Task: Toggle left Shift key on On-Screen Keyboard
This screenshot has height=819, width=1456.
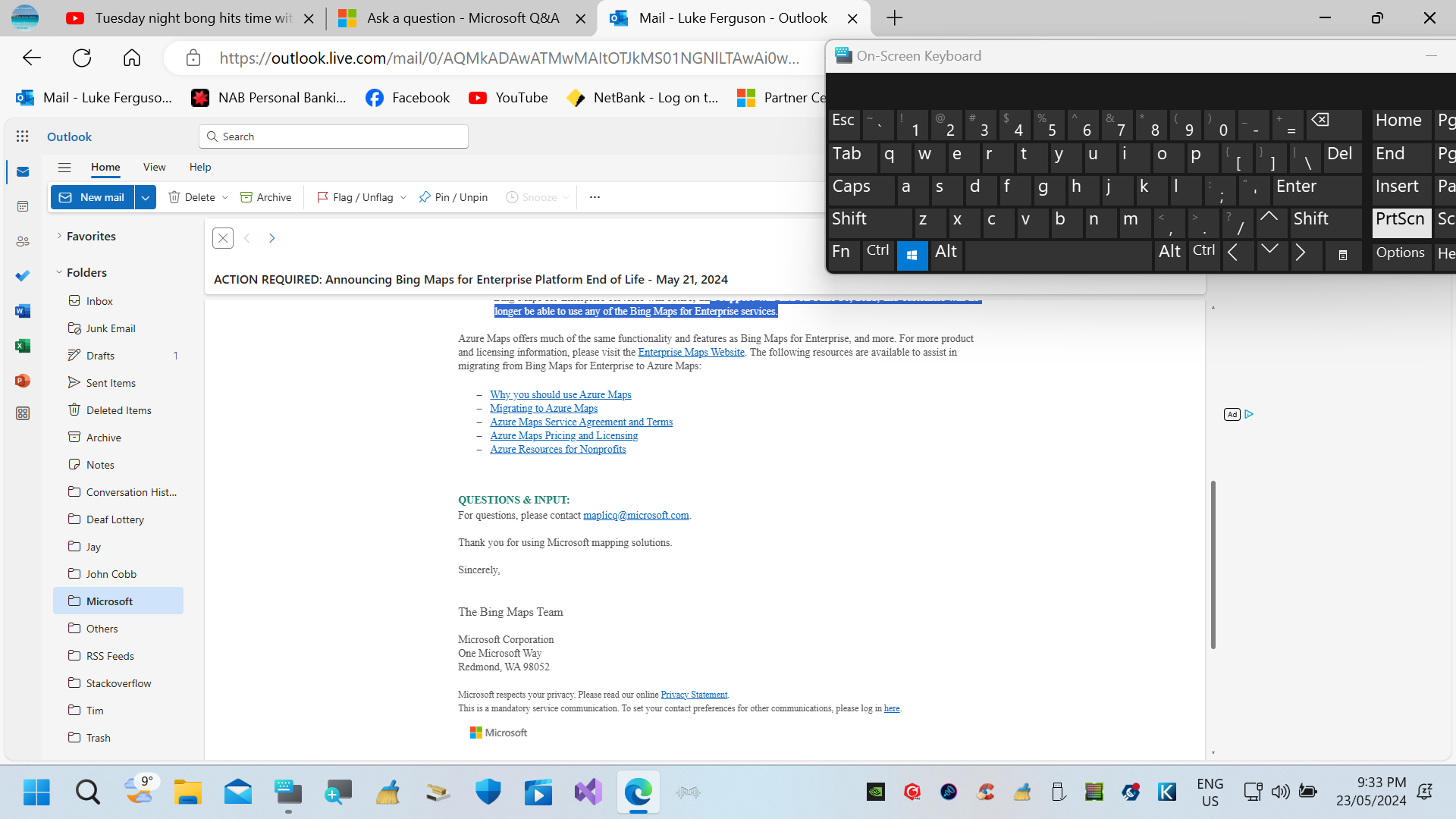Action: (x=870, y=222)
